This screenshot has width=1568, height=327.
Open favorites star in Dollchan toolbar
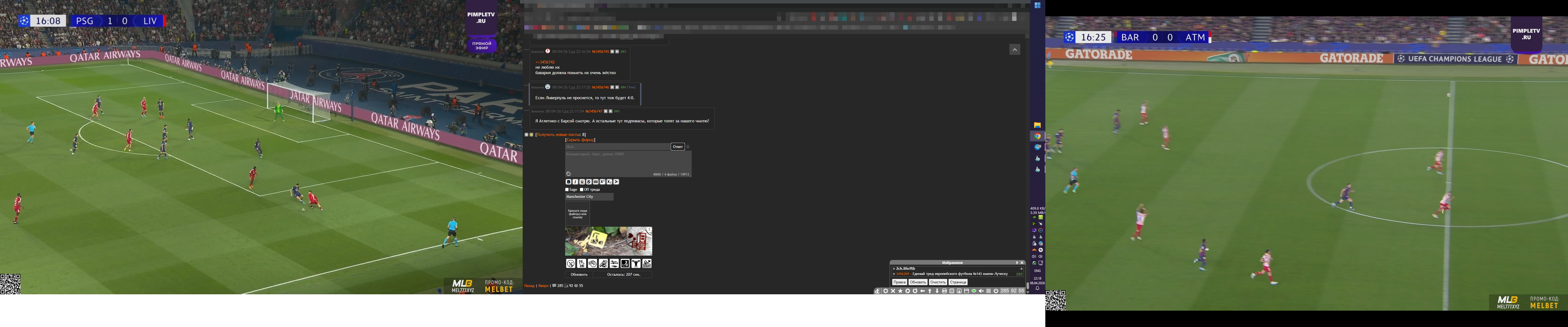pos(900,291)
